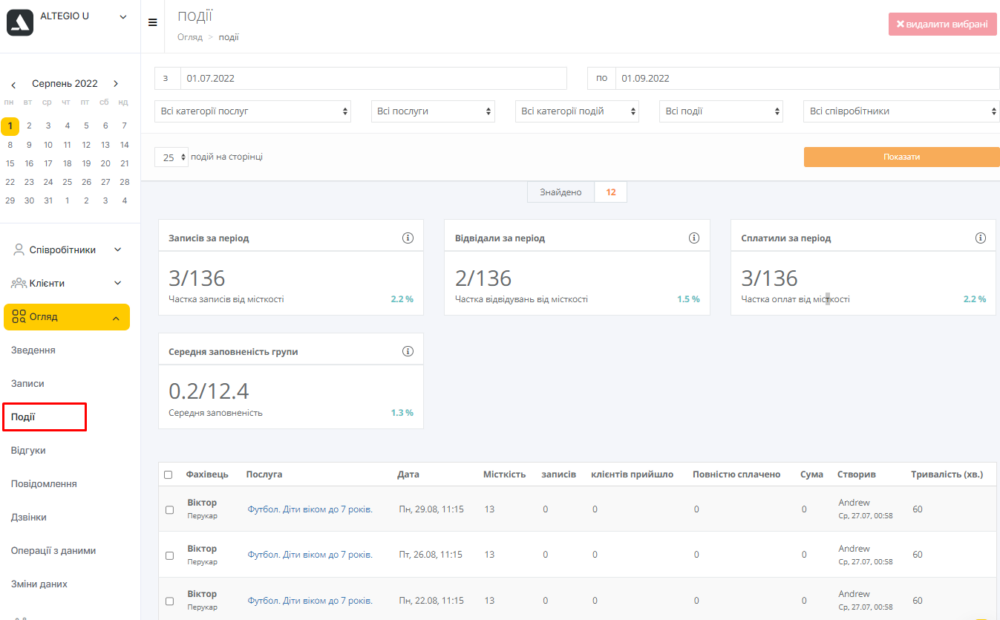This screenshot has width=1000, height=620.
Task: Open Всі послуги dropdown
Action: 433,111
